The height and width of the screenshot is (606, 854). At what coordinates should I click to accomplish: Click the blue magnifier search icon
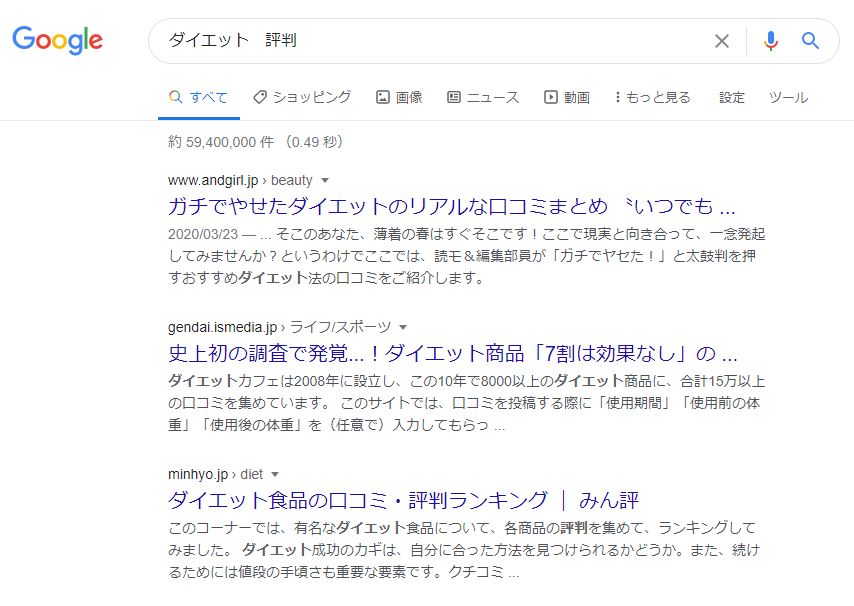click(x=810, y=40)
